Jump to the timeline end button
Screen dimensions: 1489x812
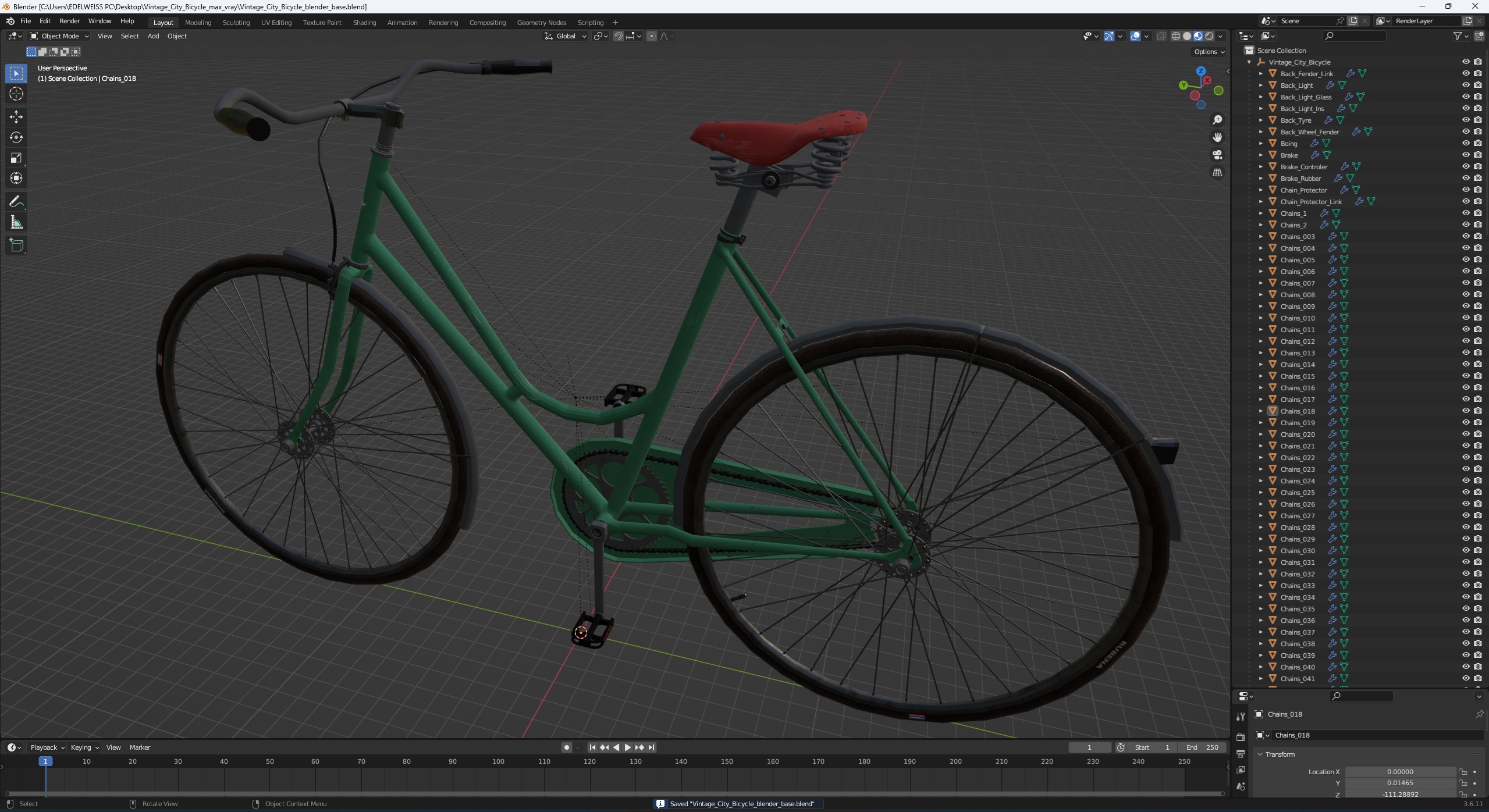tap(651, 747)
